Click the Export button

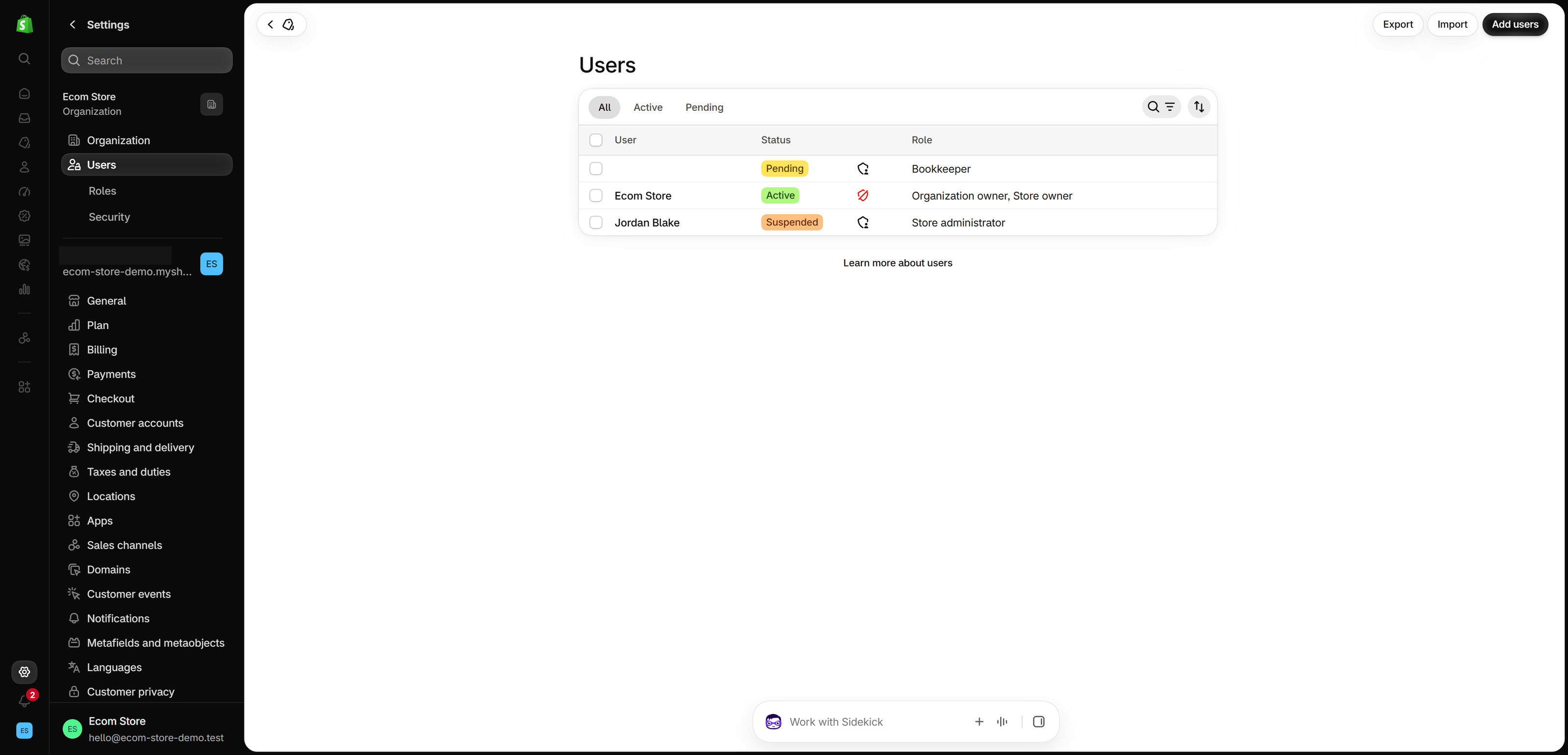1397,25
